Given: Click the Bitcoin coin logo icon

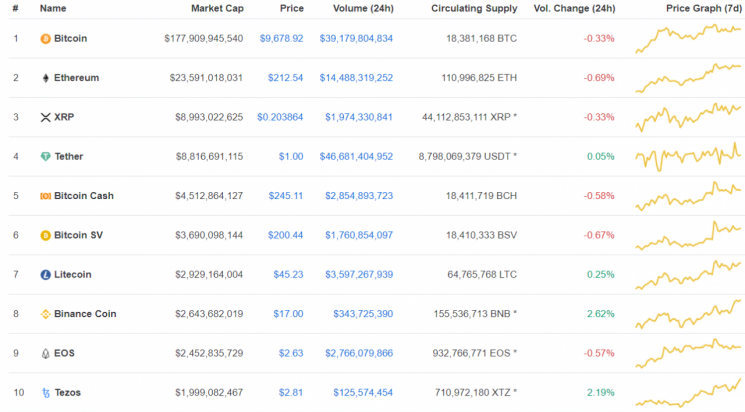Looking at the screenshot, I should point(45,38).
